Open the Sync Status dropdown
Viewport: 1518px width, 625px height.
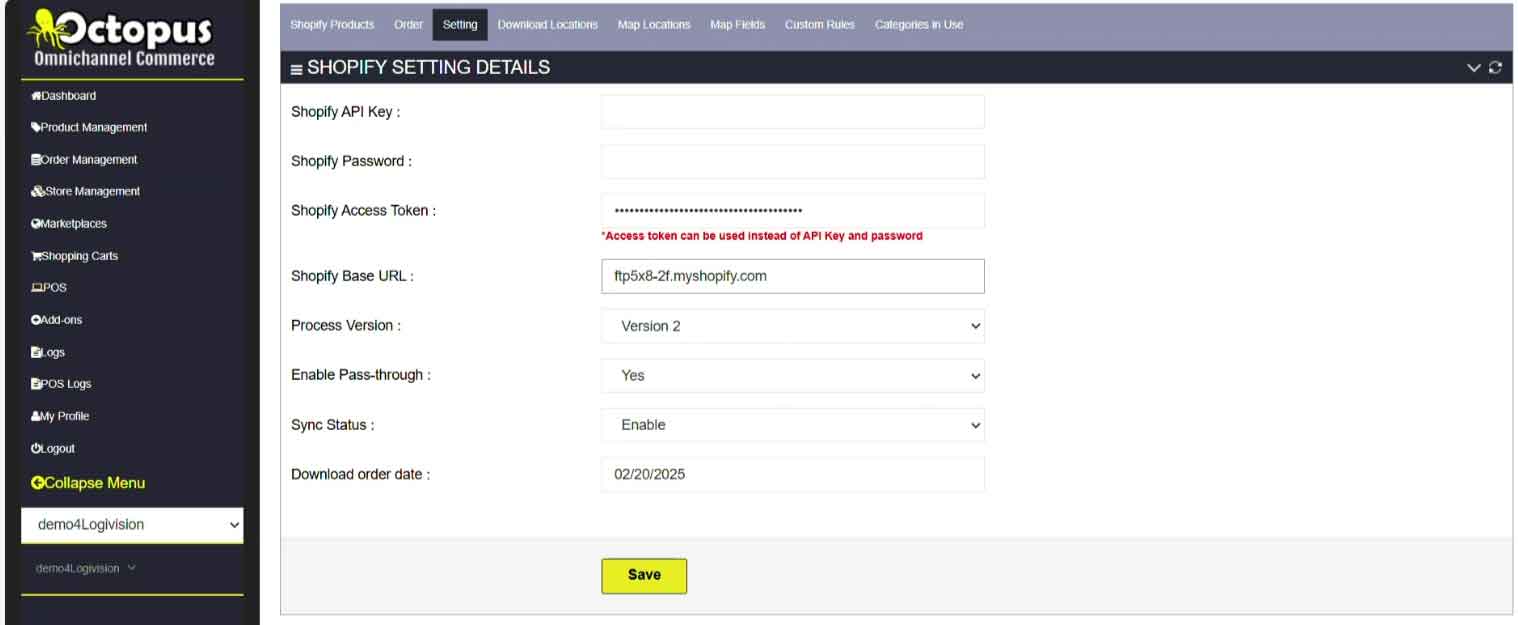(x=793, y=425)
